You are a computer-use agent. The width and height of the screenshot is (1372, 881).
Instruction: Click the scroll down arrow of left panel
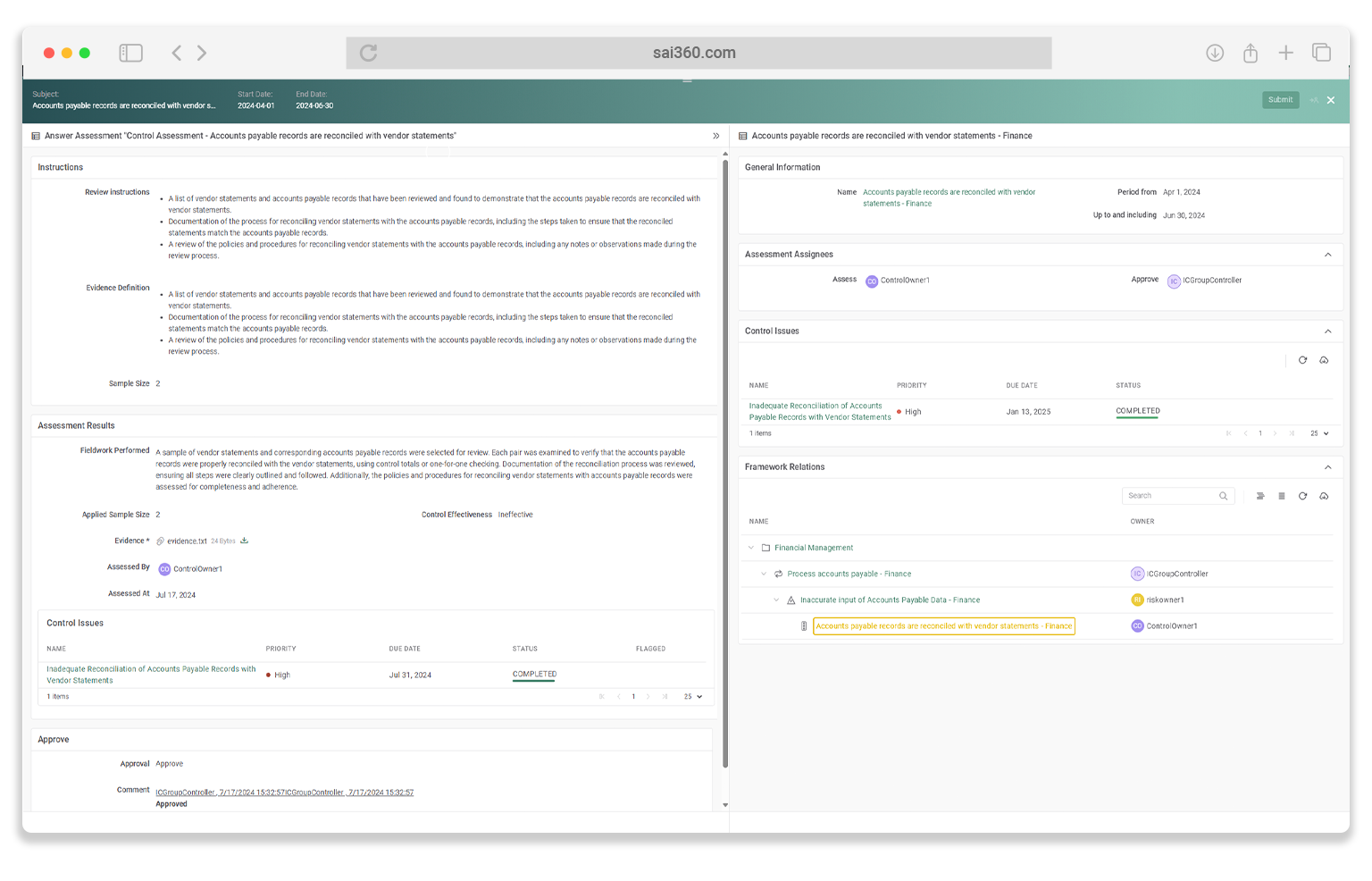[x=725, y=805]
